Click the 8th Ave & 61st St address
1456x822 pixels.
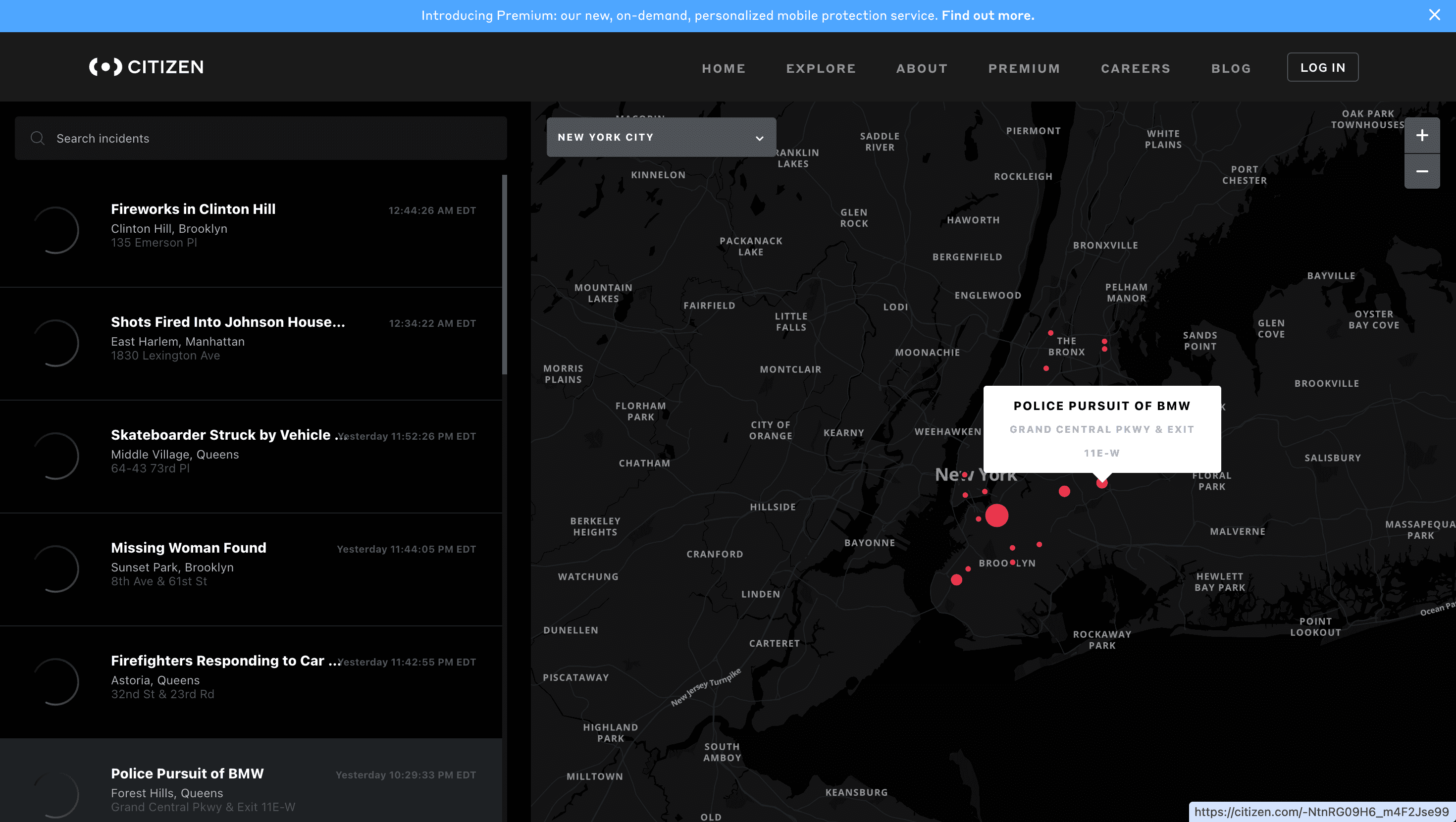coord(159,581)
